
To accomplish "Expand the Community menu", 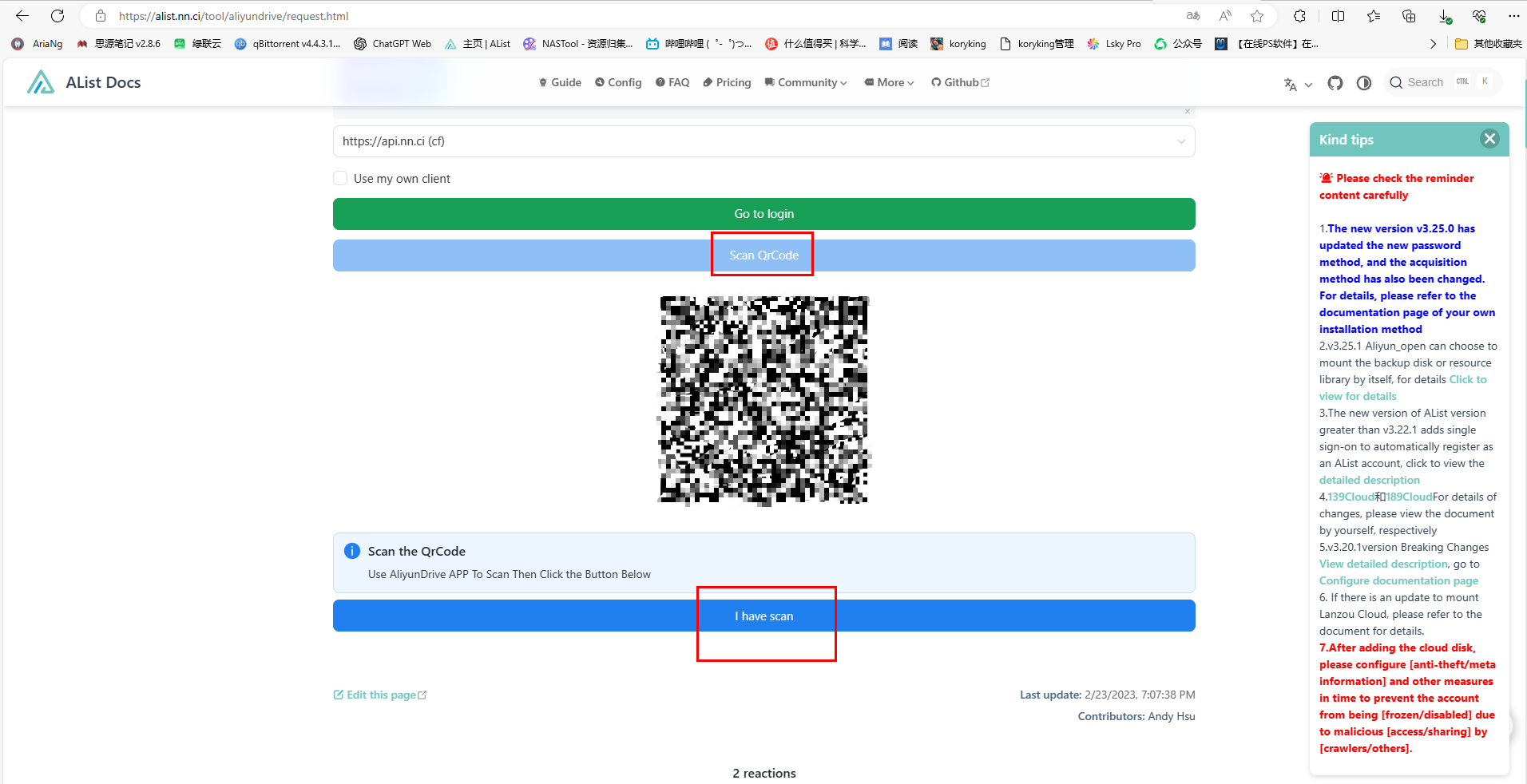I will coord(806,82).
